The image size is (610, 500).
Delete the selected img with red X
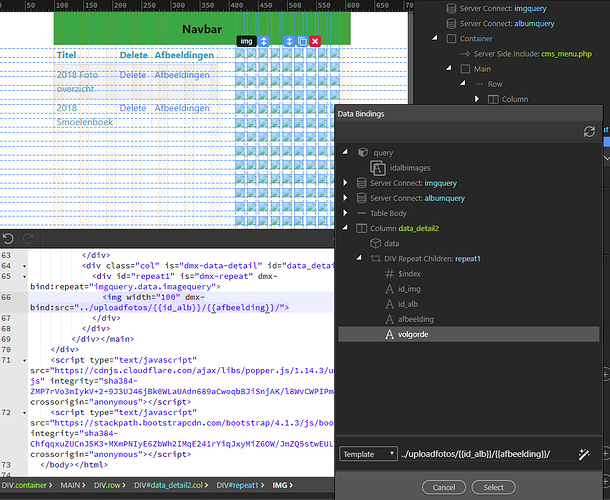coord(315,41)
